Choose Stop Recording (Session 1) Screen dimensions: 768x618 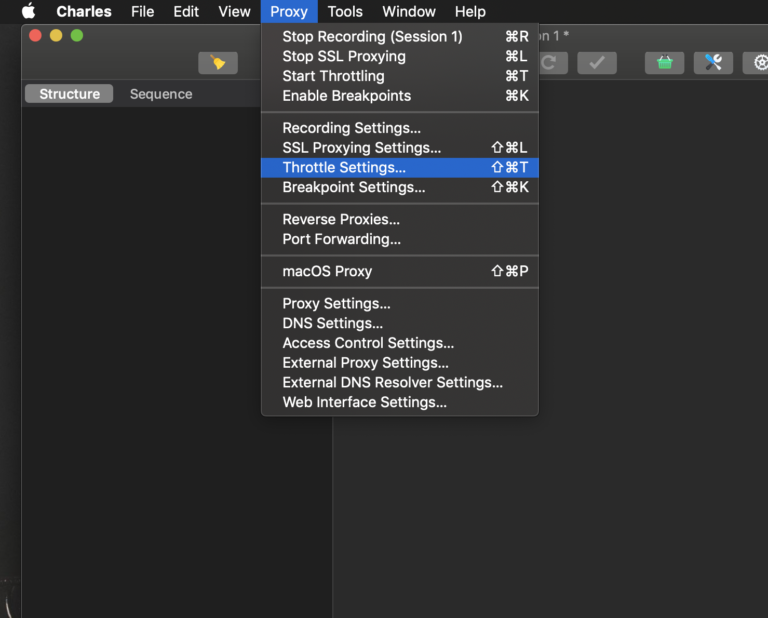pos(372,36)
